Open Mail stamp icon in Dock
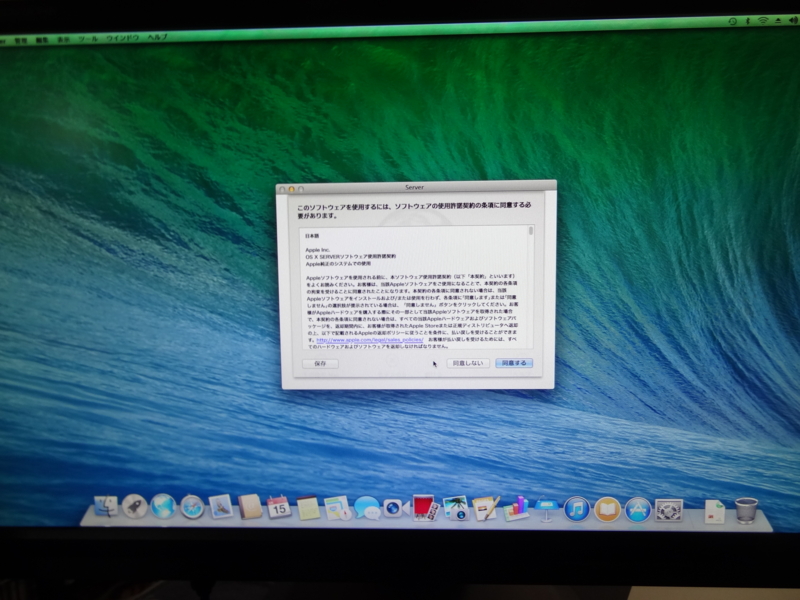 pos(221,507)
